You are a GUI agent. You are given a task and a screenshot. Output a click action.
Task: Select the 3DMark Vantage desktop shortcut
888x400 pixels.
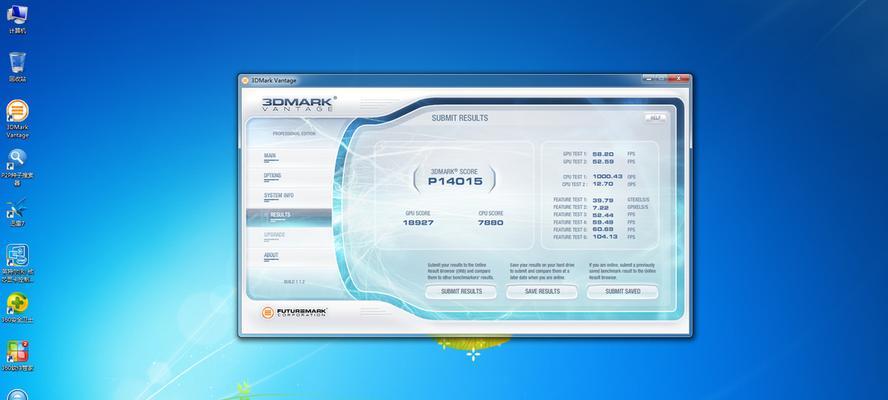click(17, 118)
